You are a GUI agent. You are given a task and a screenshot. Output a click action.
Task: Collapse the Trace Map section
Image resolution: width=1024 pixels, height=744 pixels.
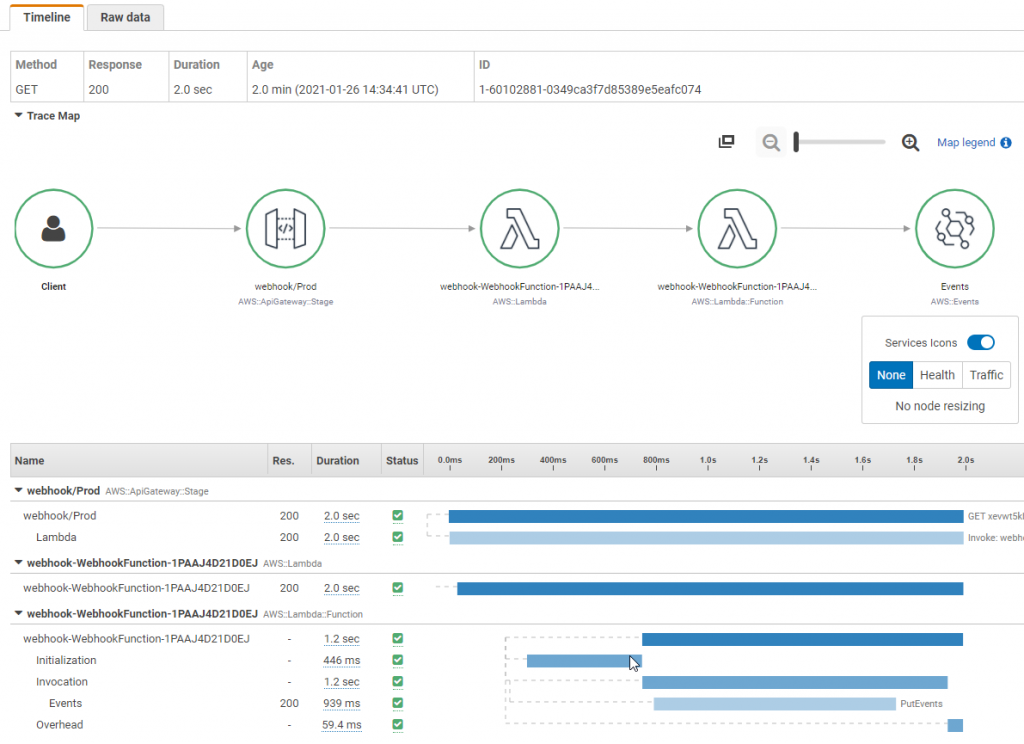point(16,115)
